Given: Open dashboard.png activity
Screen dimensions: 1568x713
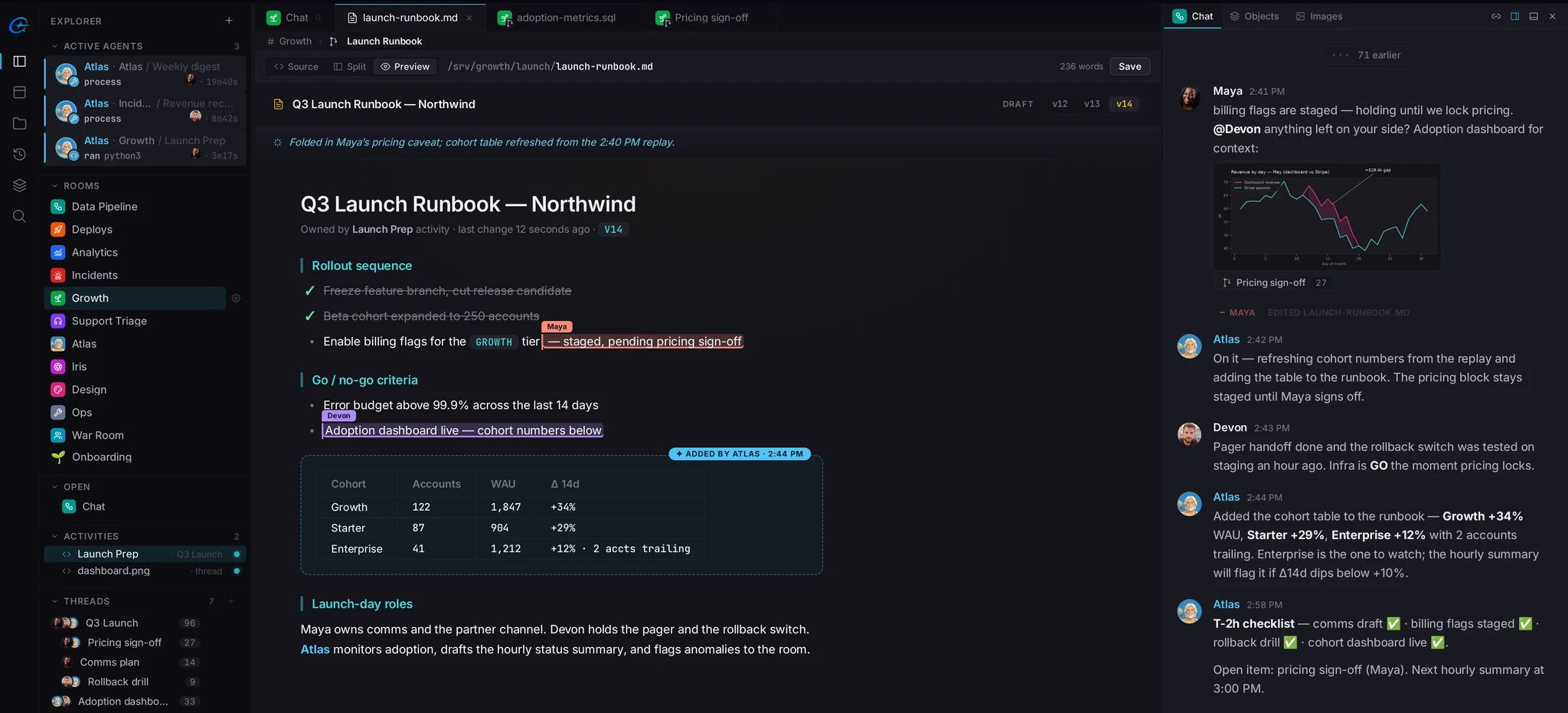Looking at the screenshot, I should tap(145, 571).
